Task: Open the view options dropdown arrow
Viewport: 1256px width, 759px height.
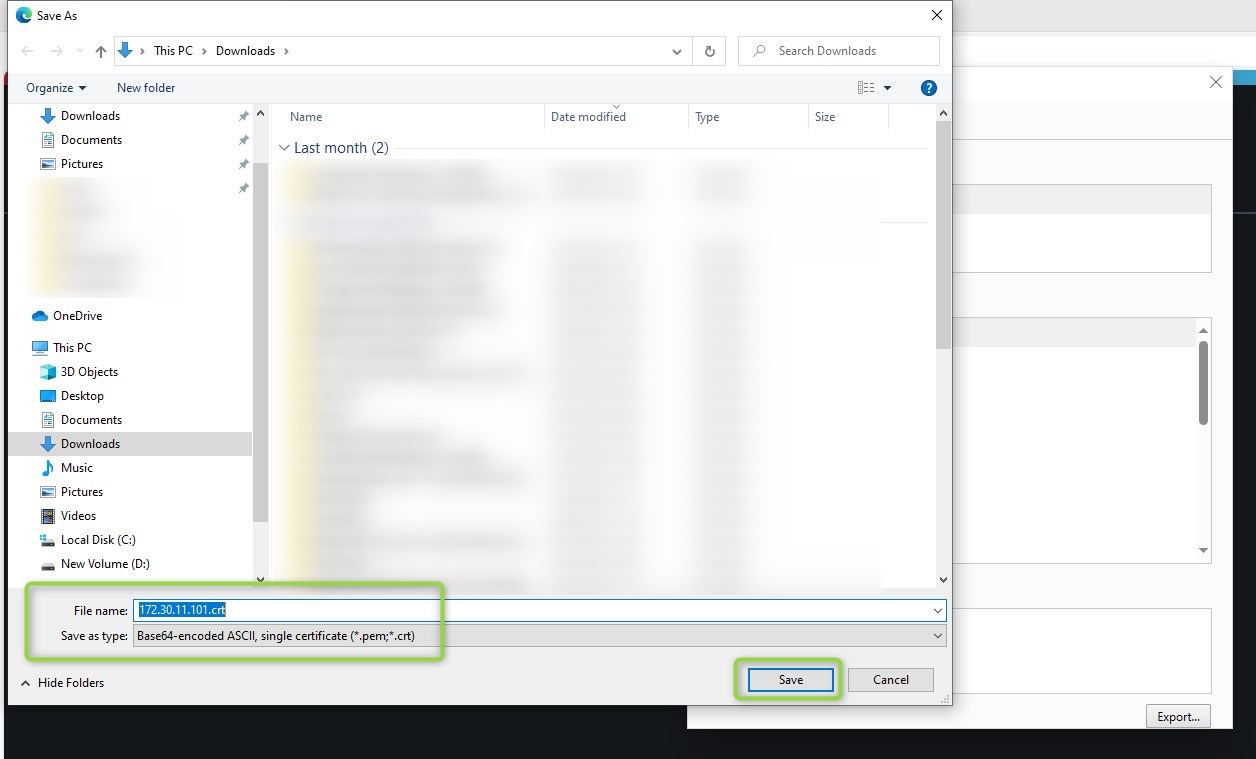Action: pos(887,88)
